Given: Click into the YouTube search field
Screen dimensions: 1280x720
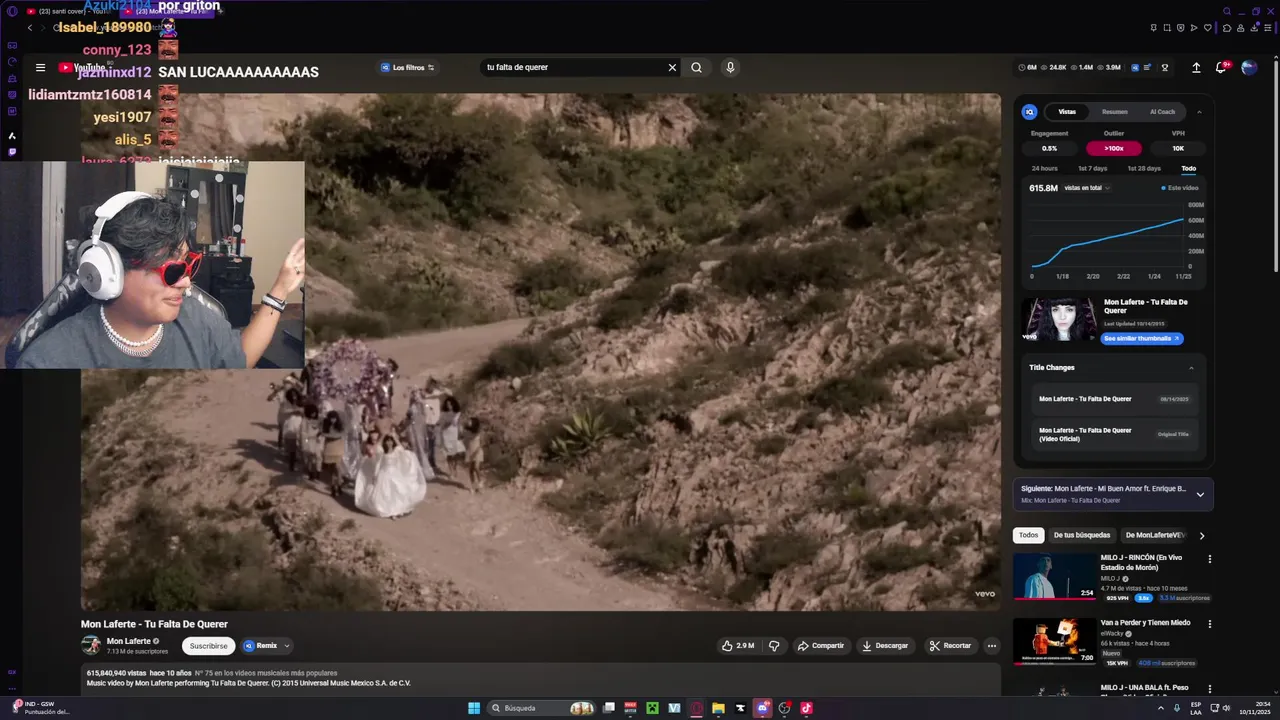Looking at the screenshot, I should click(x=573, y=68).
